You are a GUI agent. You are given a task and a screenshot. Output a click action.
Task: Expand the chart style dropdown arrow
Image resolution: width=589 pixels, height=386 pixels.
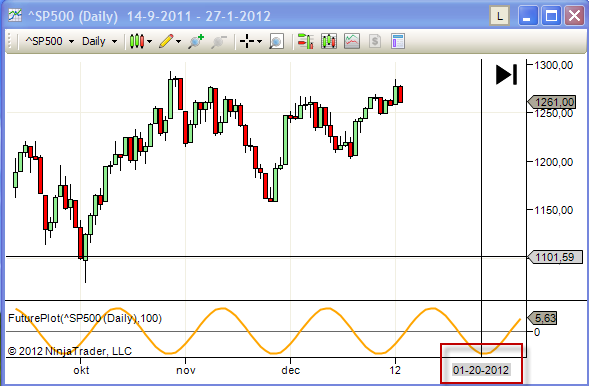click(149, 41)
